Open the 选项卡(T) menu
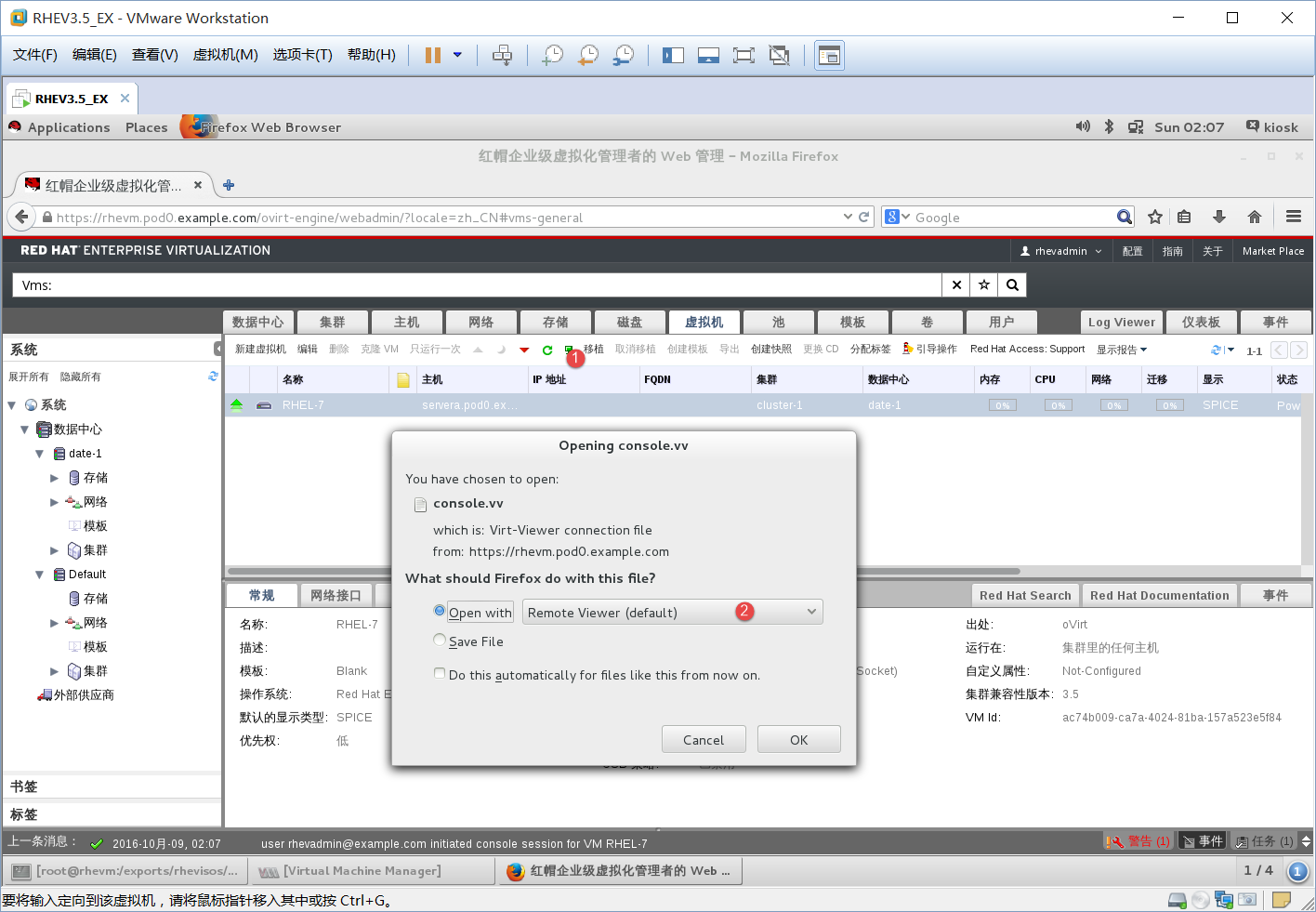Image resolution: width=1316 pixels, height=912 pixels. (302, 55)
